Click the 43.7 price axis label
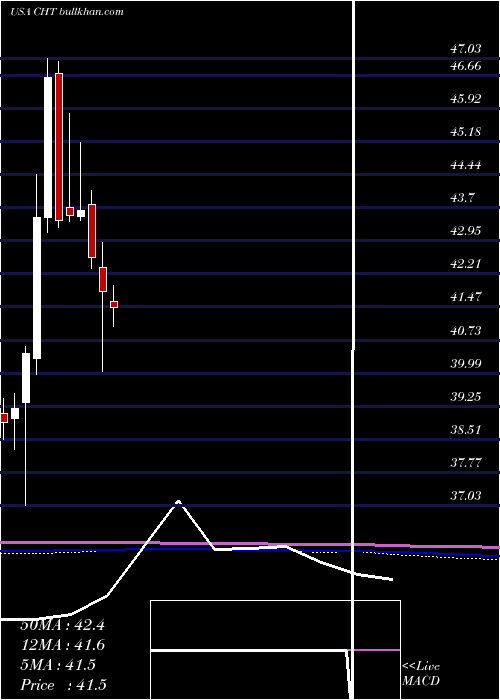500x700 pixels. [x=462, y=198]
